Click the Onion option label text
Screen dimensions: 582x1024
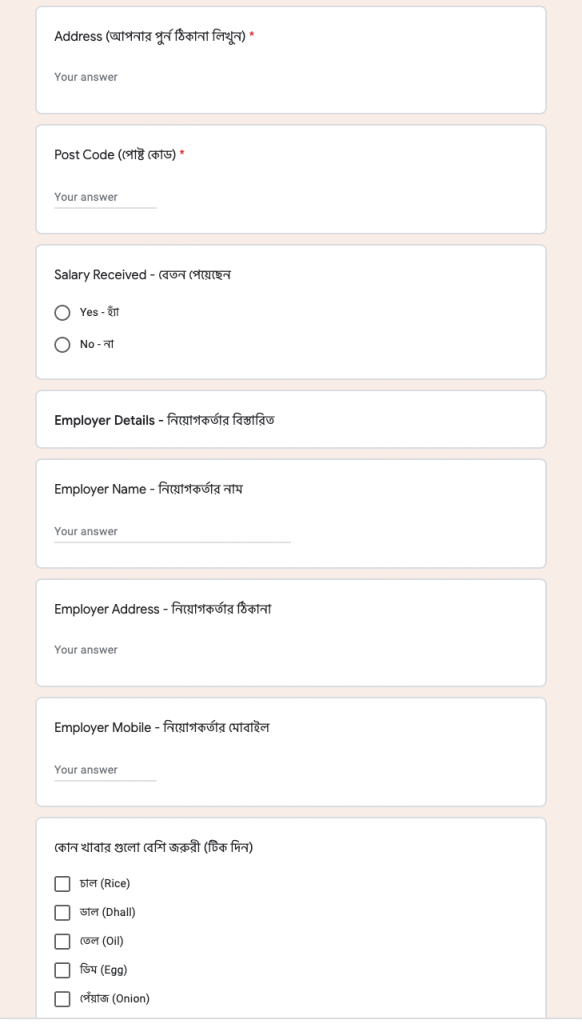(x=114, y=999)
